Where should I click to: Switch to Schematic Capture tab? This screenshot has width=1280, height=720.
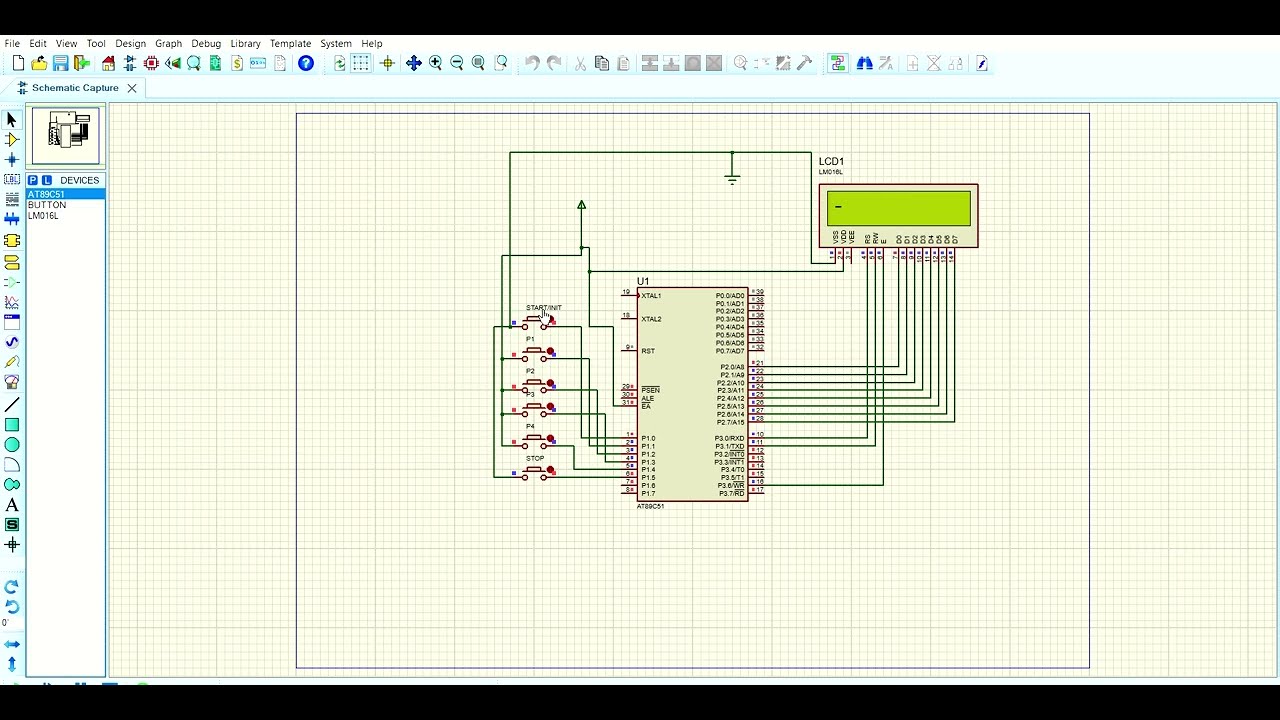click(75, 88)
